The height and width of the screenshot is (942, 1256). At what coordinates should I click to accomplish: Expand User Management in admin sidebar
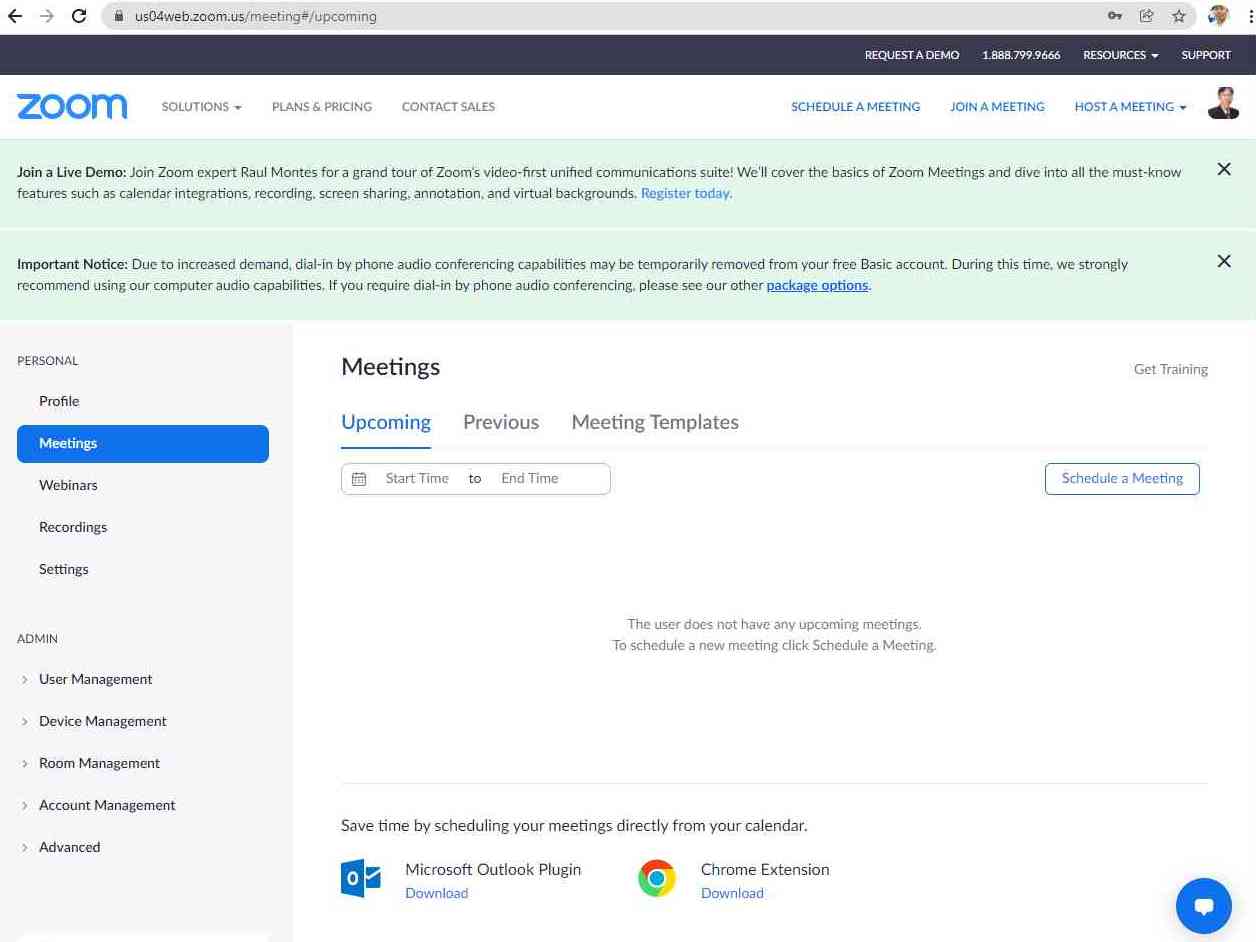tap(95, 679)
